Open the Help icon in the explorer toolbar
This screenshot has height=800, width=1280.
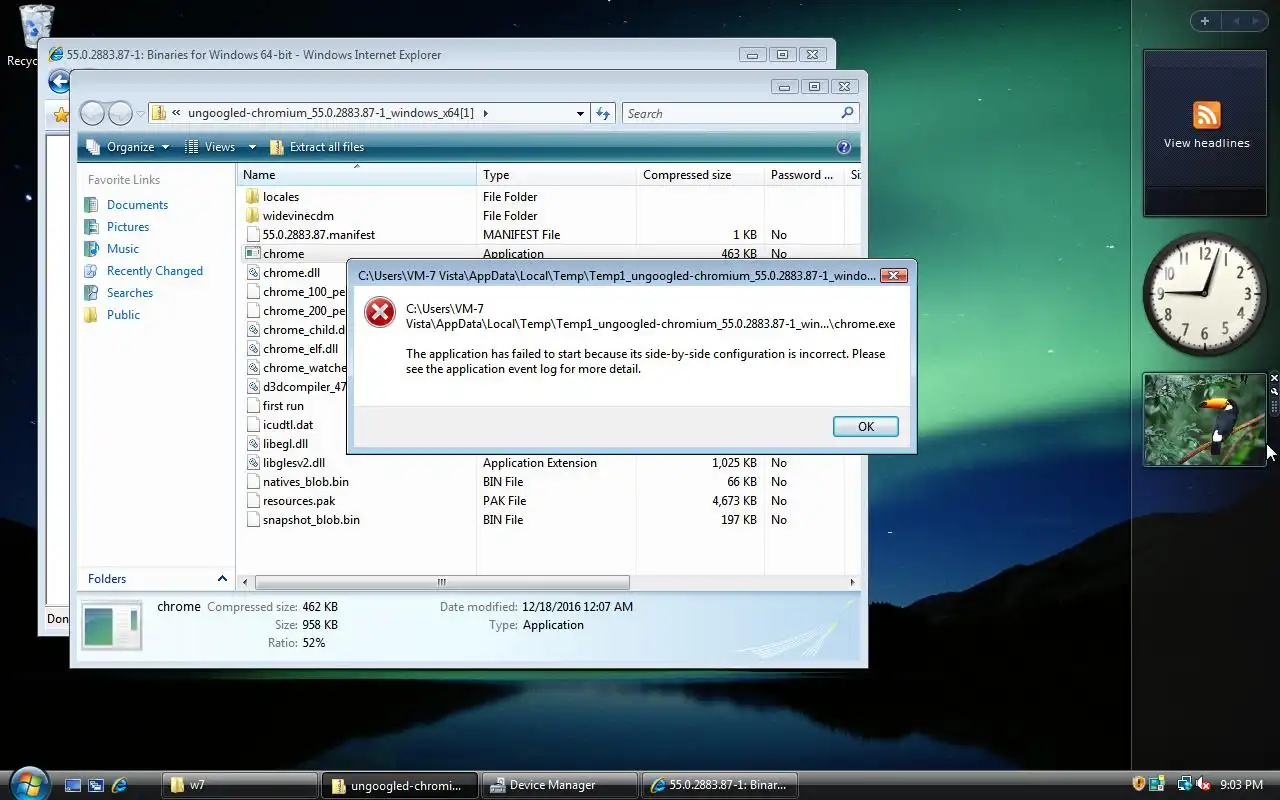point(844,147)
